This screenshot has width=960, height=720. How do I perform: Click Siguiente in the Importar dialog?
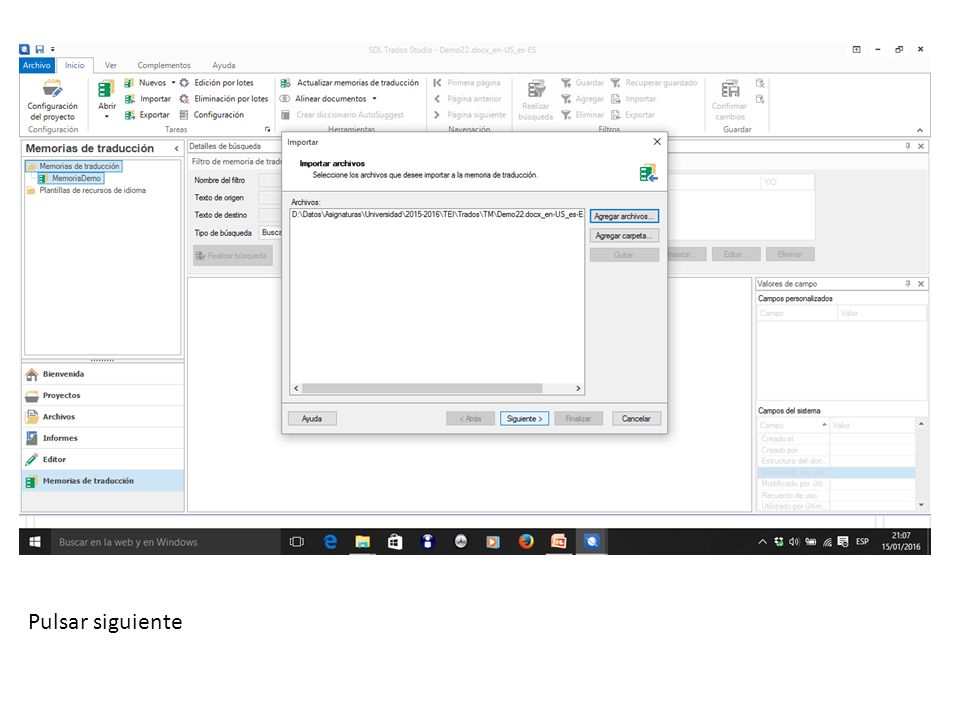[x=524, y=419]
